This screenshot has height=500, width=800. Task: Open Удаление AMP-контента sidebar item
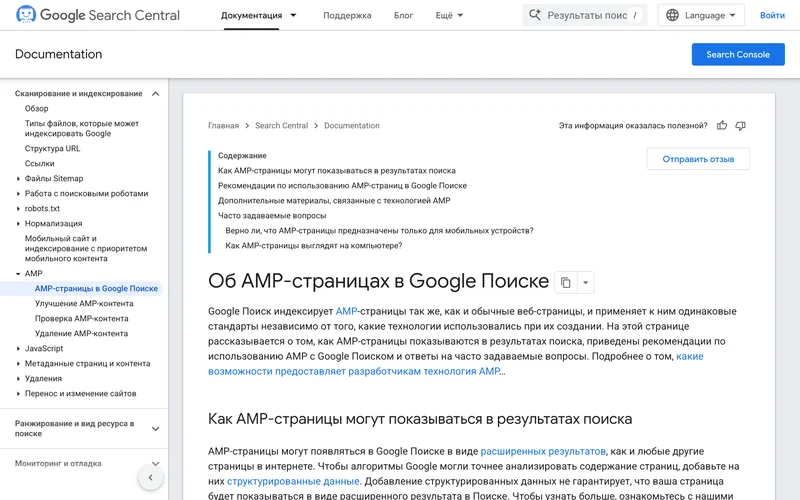(x=81, y=334)
